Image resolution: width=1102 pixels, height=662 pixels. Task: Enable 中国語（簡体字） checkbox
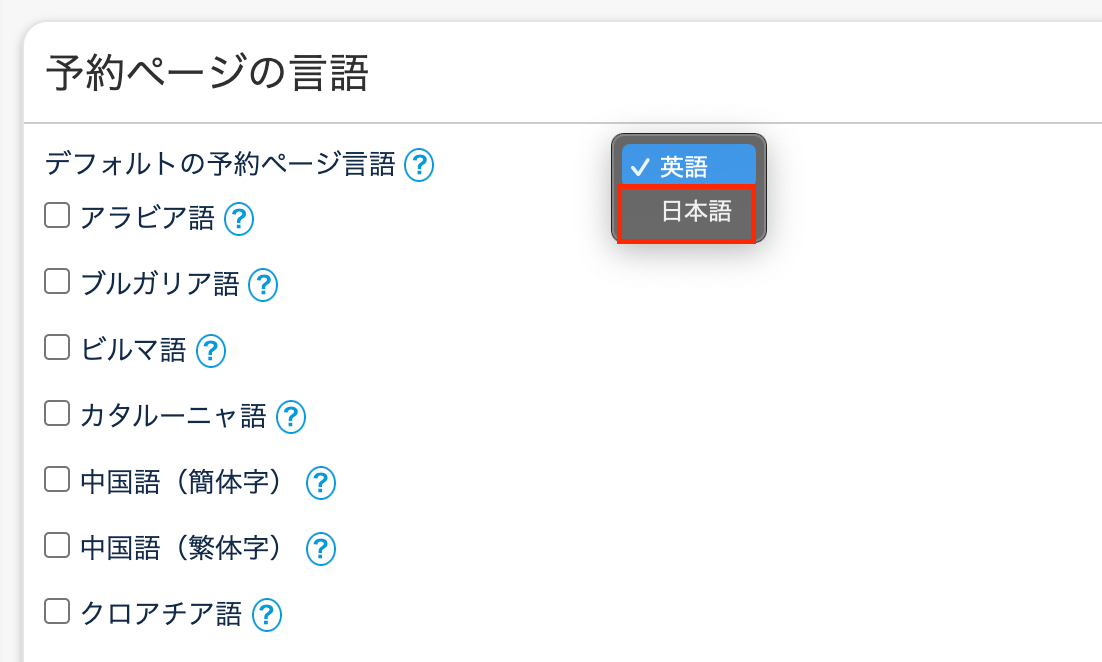tap(57, 481)
